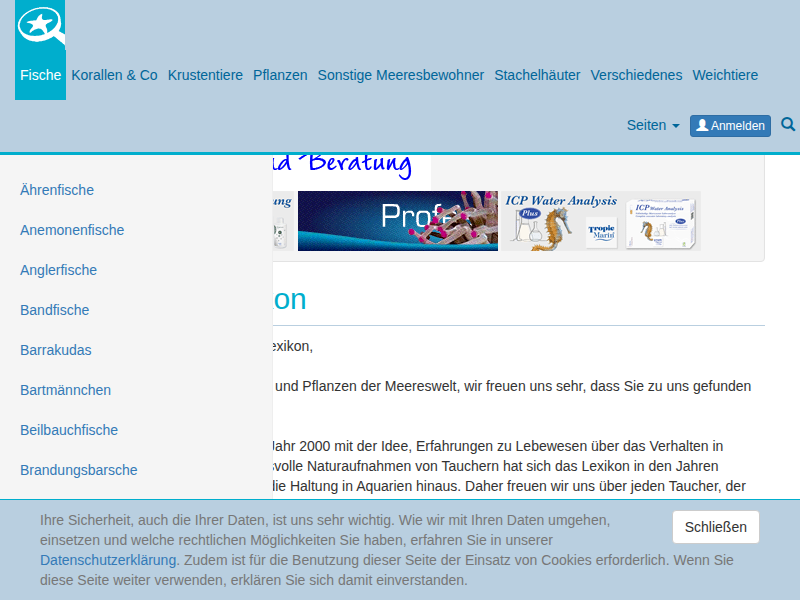Select the Krustentiere menu item

205,75
